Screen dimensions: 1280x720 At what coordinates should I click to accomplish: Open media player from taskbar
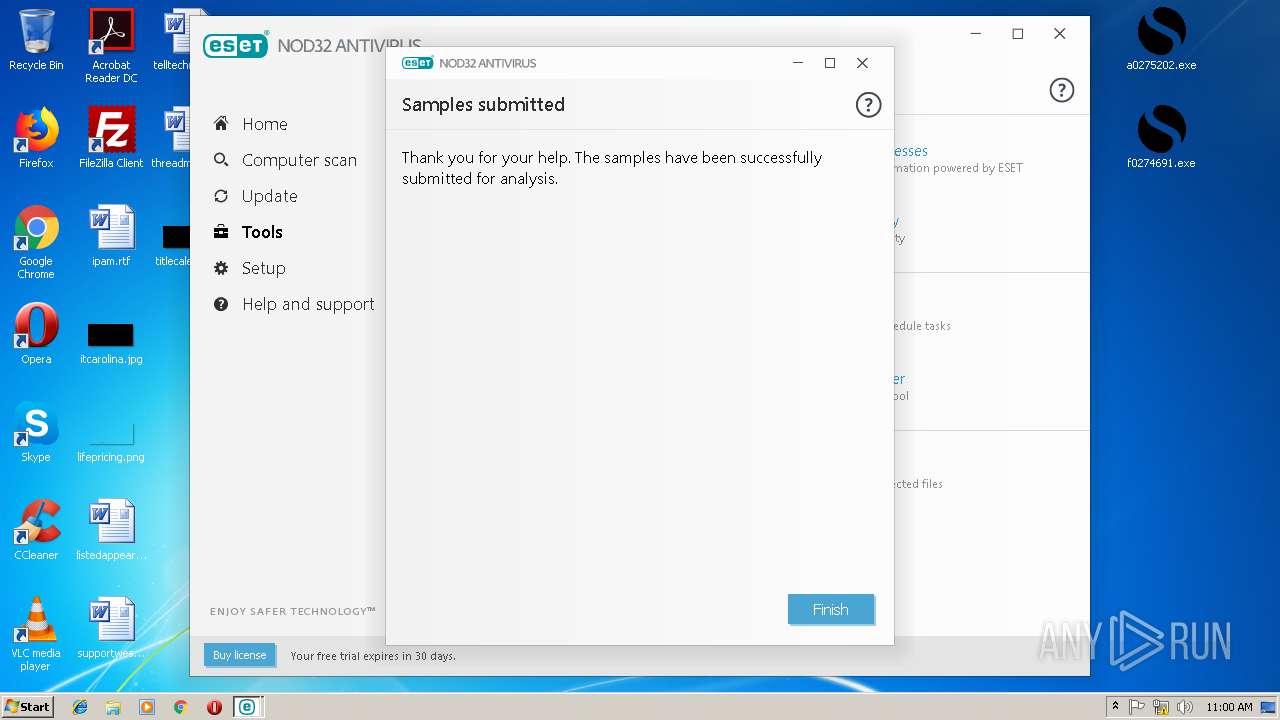[147, 707]
